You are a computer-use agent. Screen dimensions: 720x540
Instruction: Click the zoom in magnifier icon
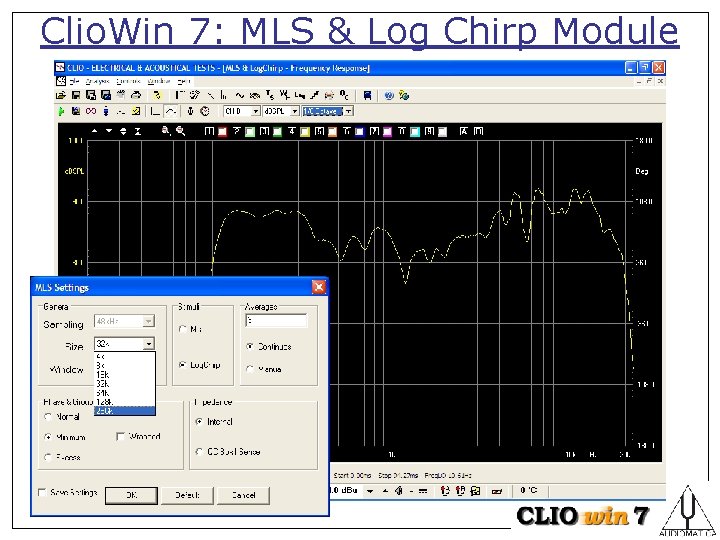click(166, 131)
